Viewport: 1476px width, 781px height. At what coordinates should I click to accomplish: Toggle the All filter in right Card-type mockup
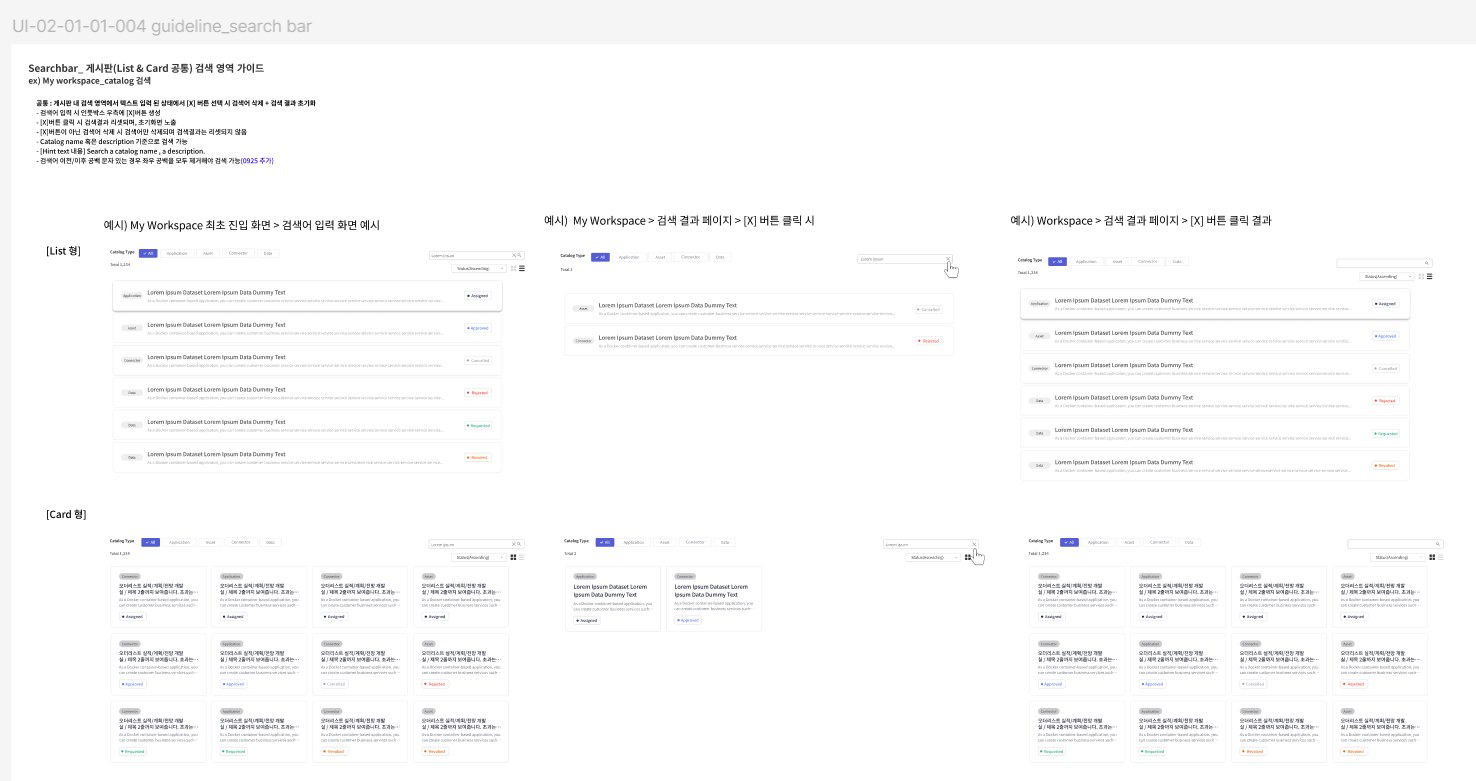[1069, 542]
